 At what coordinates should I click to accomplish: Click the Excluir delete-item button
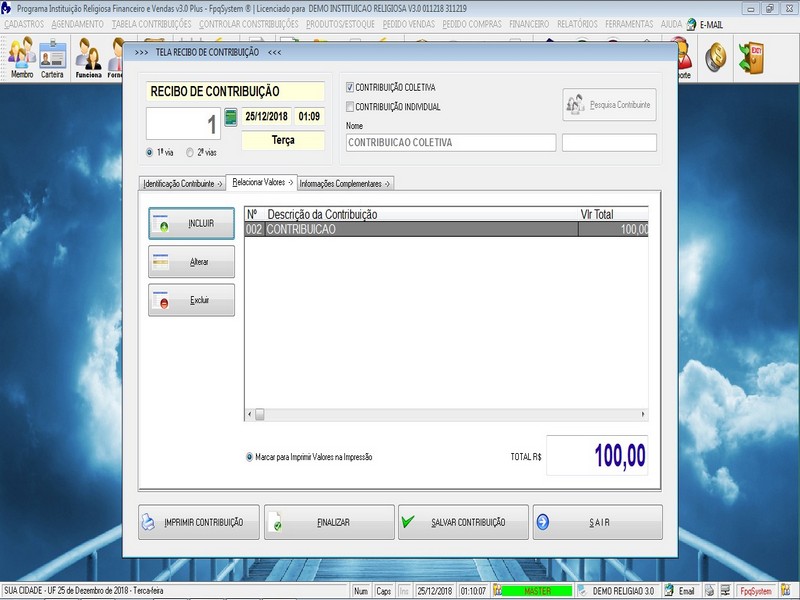coord(191,300)
